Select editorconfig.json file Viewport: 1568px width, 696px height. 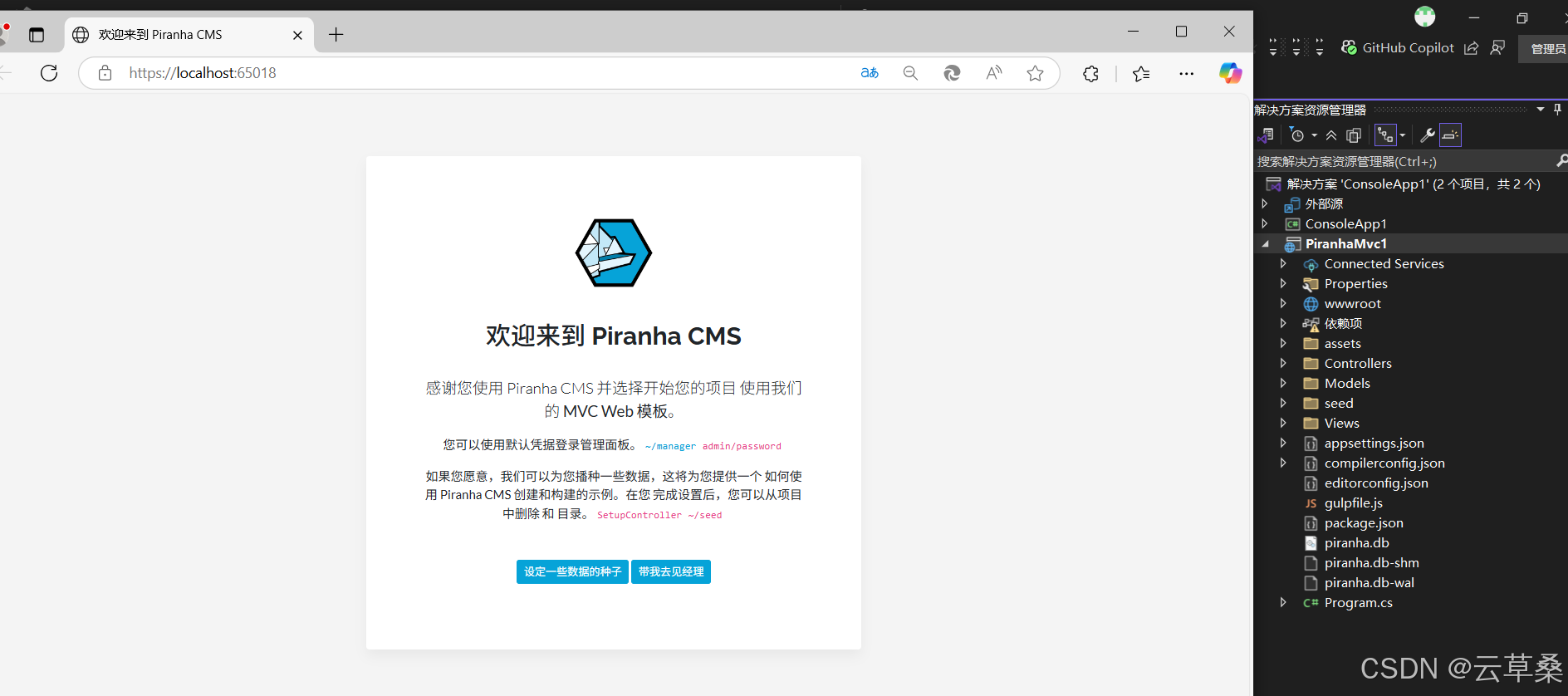(x=1376, y=483)
